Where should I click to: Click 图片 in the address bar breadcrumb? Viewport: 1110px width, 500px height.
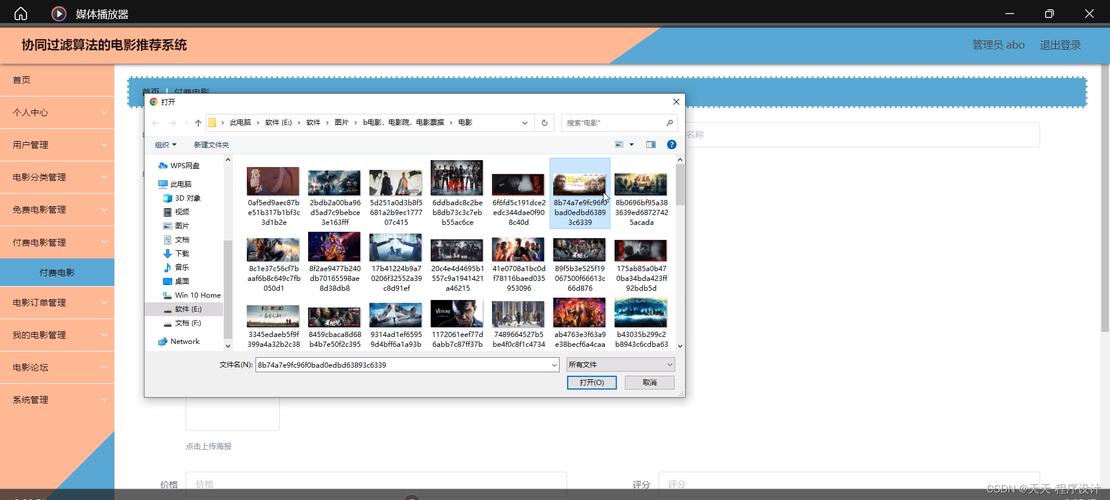tap(342, 123)
